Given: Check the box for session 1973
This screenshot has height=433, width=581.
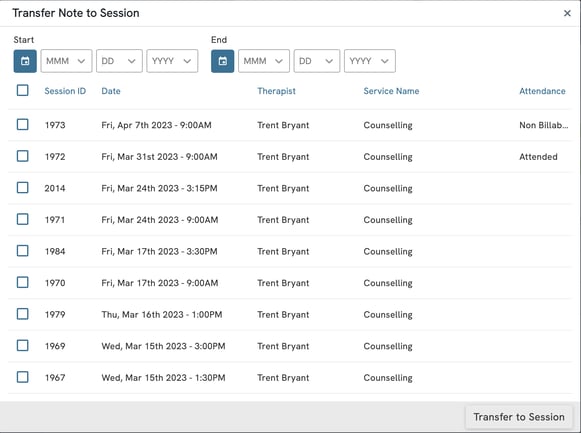Looking at the screenshot, I should pyautogui.click(x=23, y=124).
